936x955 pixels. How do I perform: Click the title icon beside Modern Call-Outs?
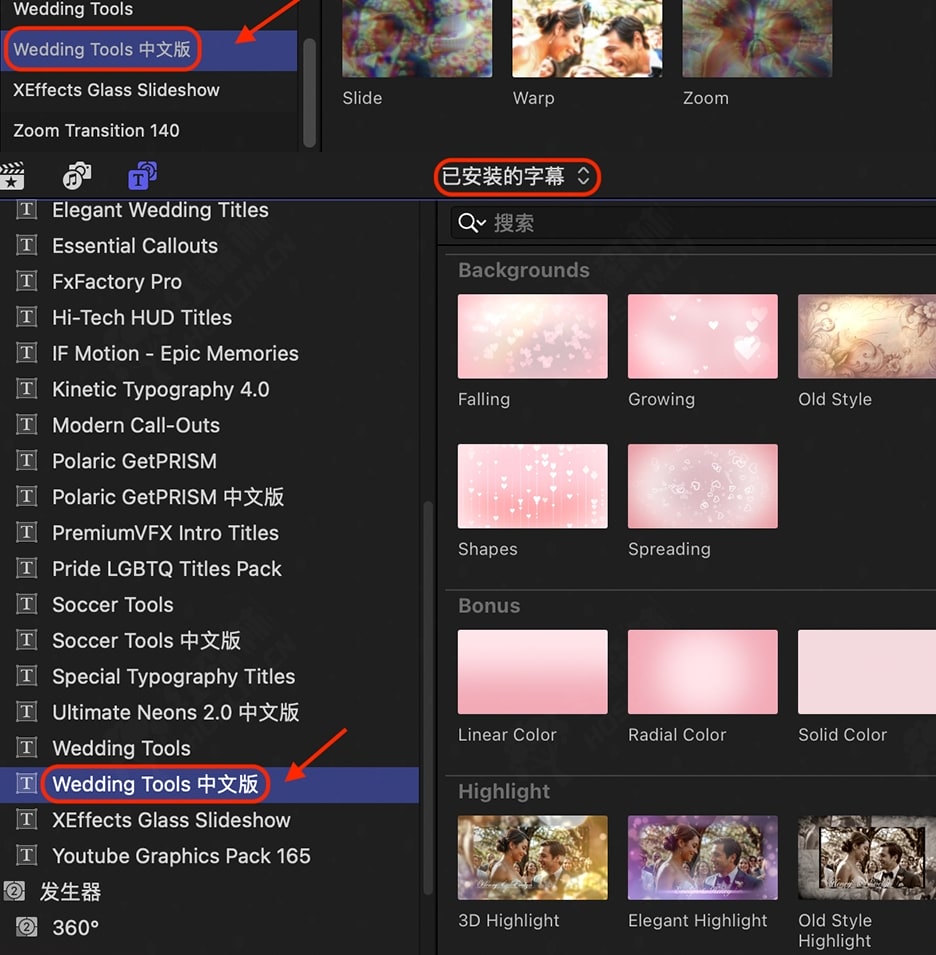(x=26, y=425)
